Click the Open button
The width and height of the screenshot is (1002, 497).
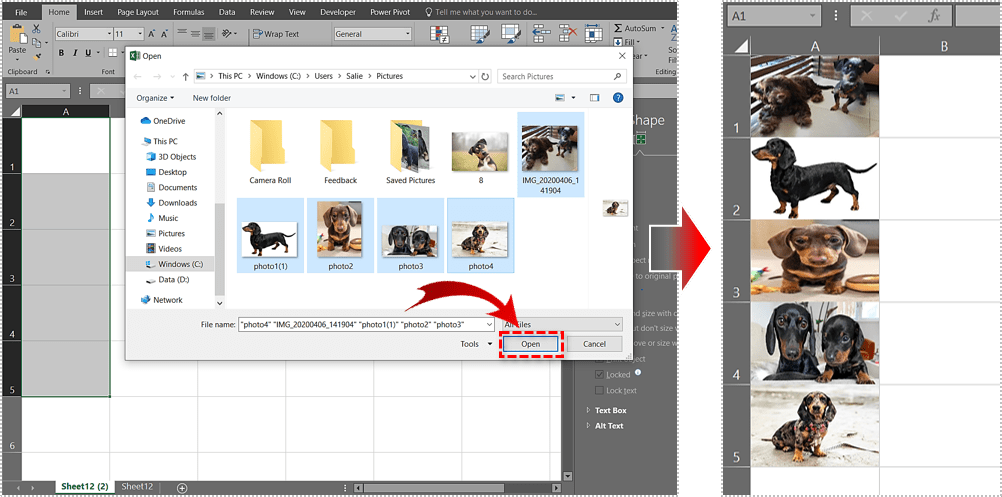530,344
